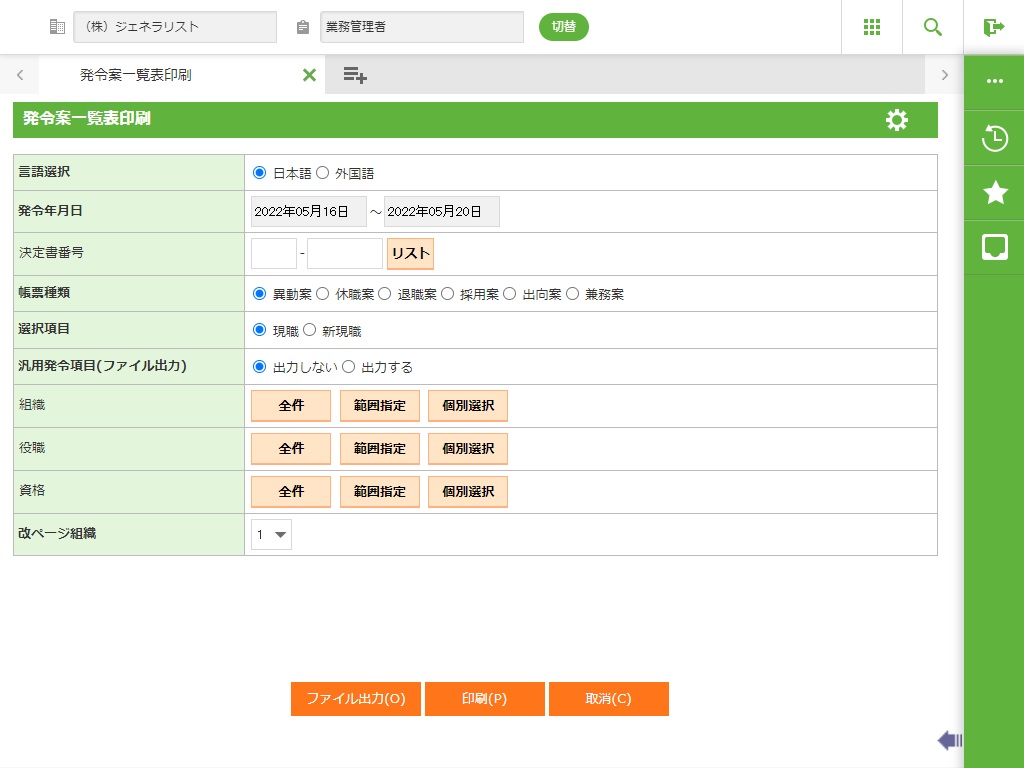This screenshot has width=1024, height=768.
Task: Expand the 改ページ組織 dropdown
Action: pyautogui.click(x=271, y=535)
